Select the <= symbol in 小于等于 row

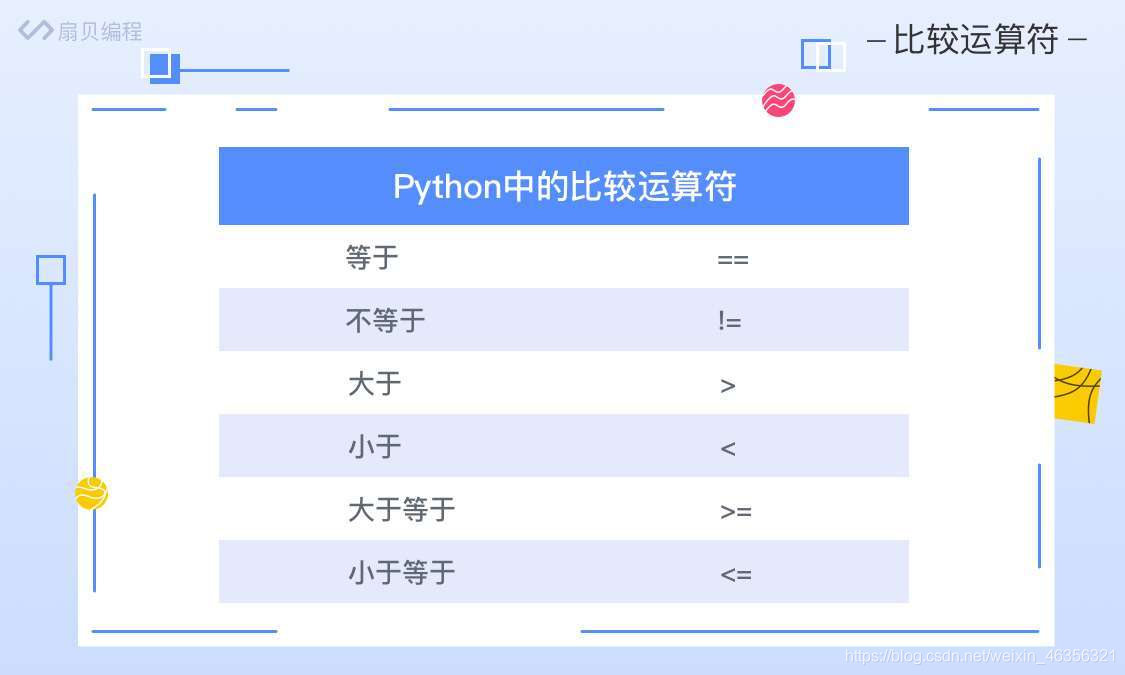[736, 574]
